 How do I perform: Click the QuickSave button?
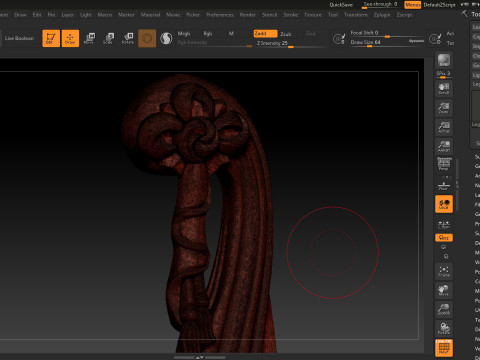point(341,5)
